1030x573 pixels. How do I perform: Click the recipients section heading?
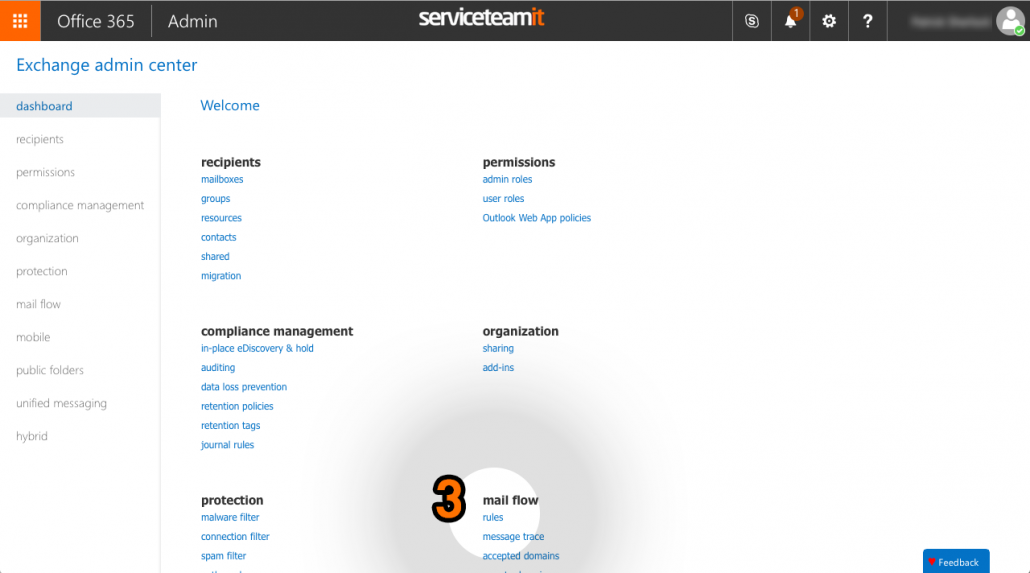pyautogui.click(x=231, y=162)
